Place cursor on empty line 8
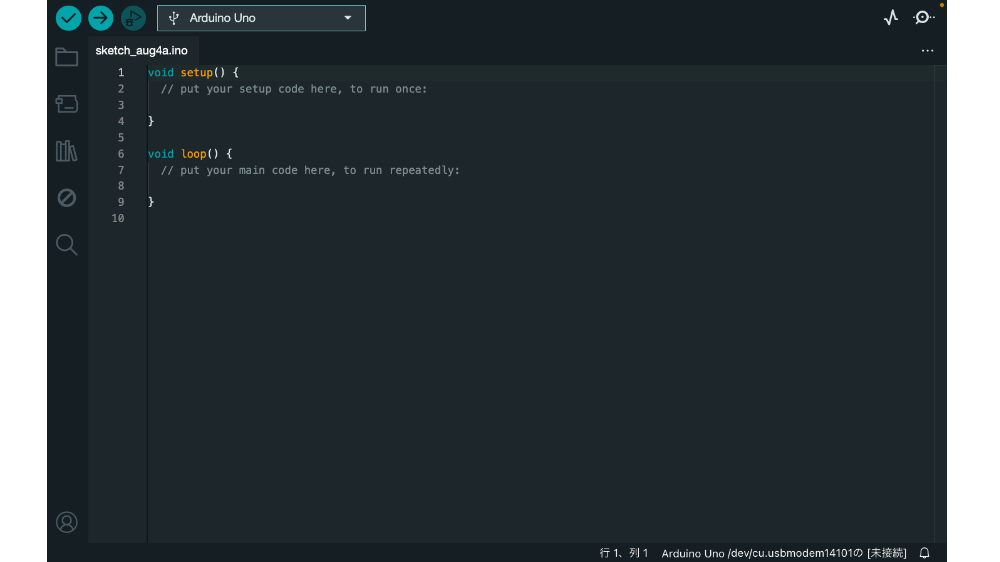Image resolution: width=1000 pixels, height=562 pixels. coord(541,186)
